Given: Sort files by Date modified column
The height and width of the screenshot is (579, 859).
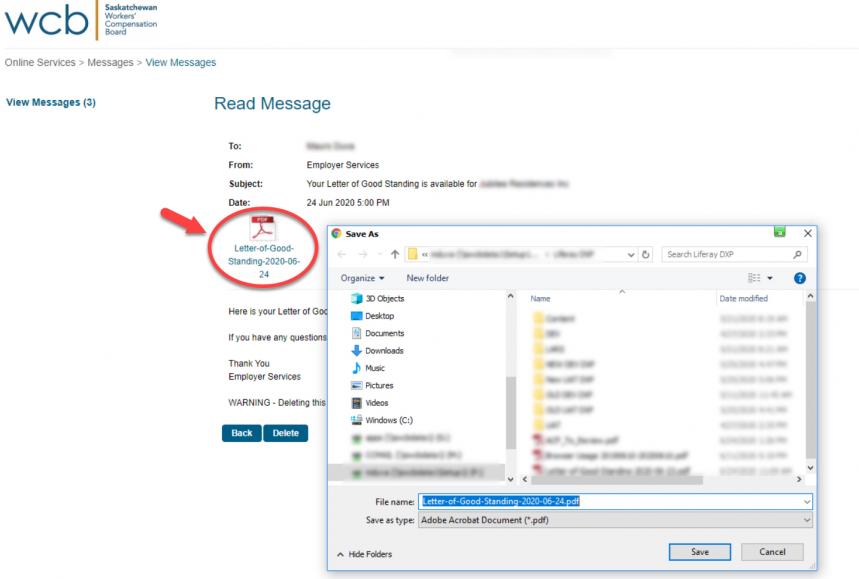Looking at the screenshot, I should (x=743, y=299).
